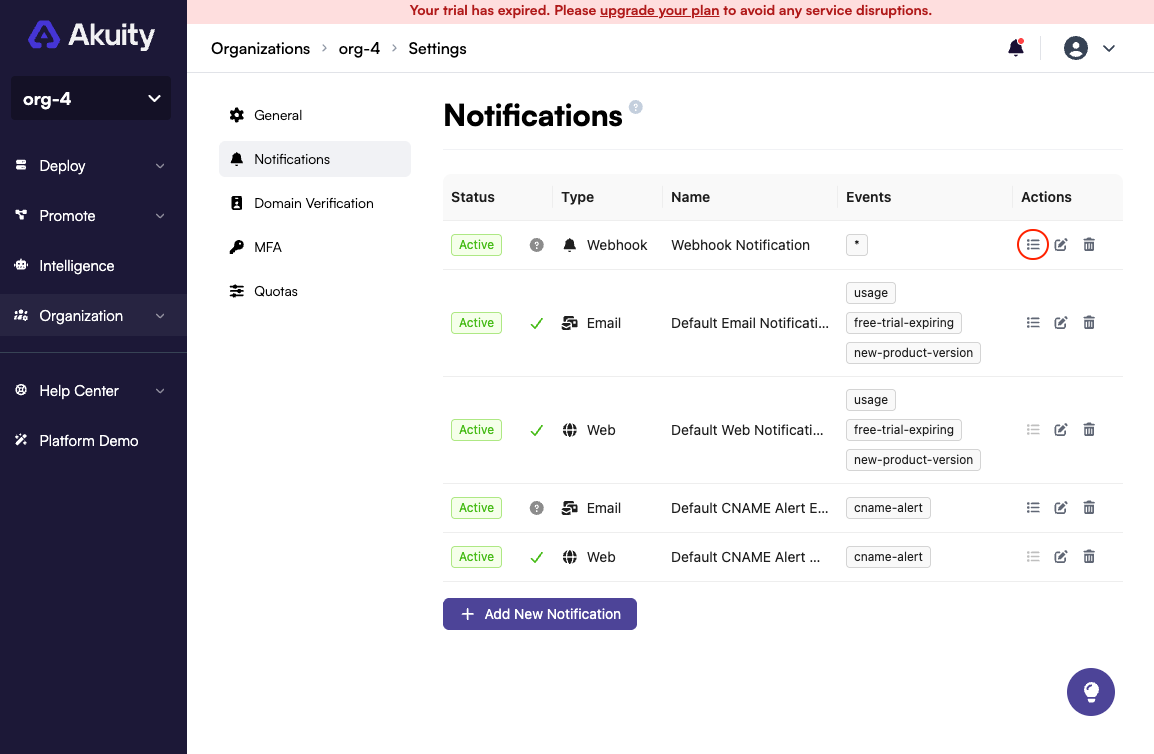The width and height of the screenshot is (1154, 754).
Task: Edit the Default Email Notification entry
Action: click(1061, 322)
